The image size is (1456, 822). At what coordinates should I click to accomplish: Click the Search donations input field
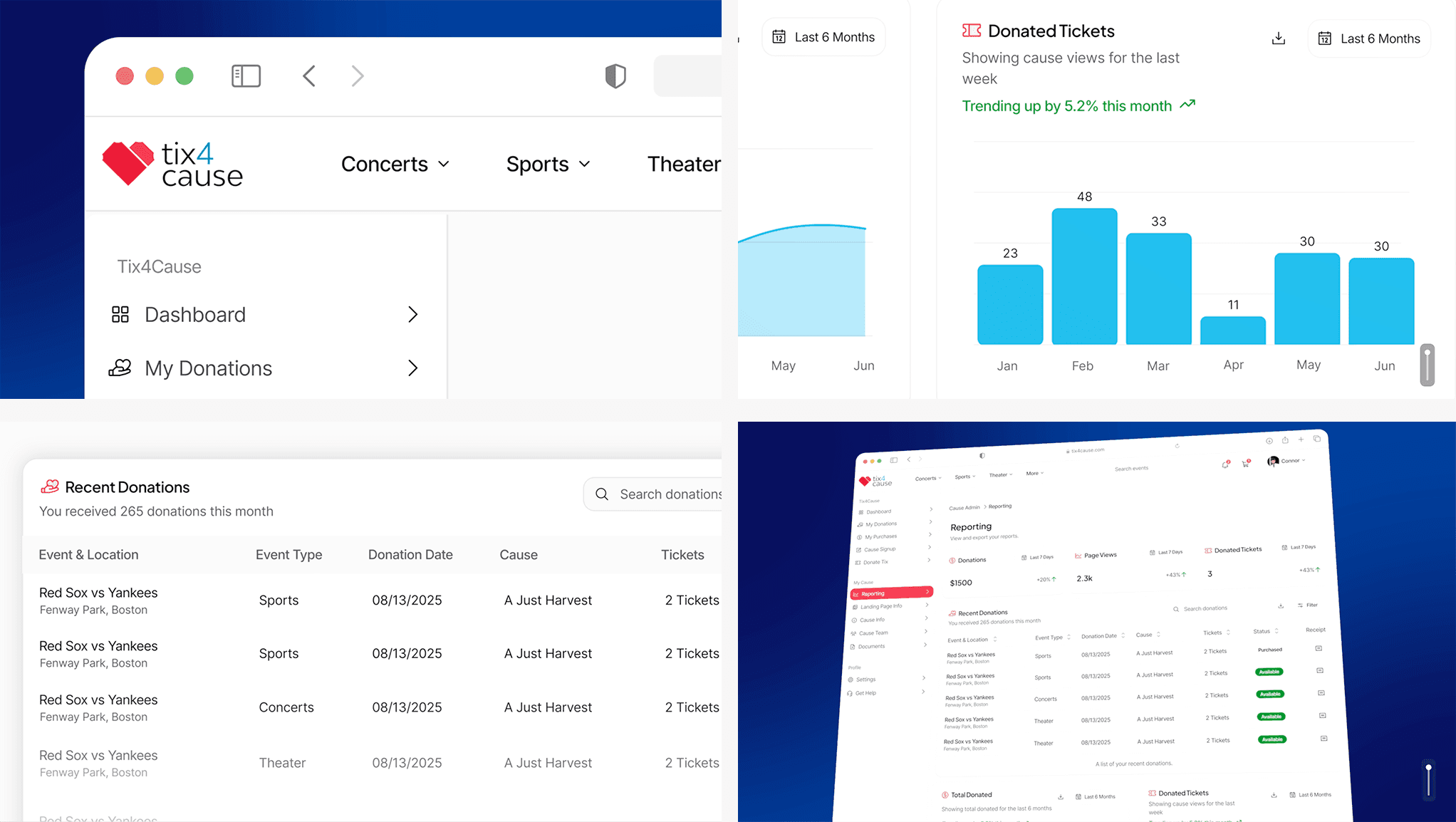pos(670,494)
